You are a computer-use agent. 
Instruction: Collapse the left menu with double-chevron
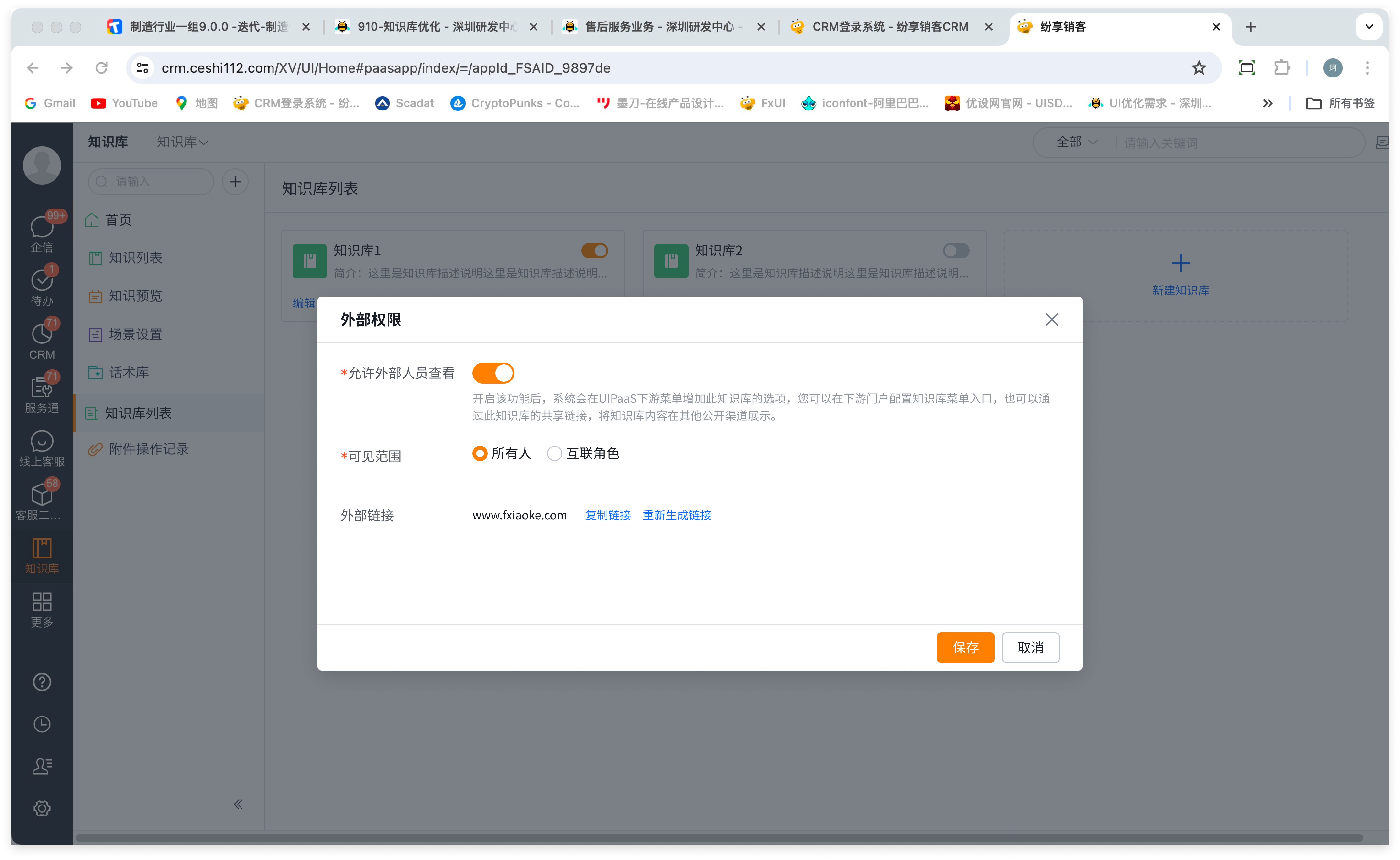pyautogui.click(x=238, y=804)
